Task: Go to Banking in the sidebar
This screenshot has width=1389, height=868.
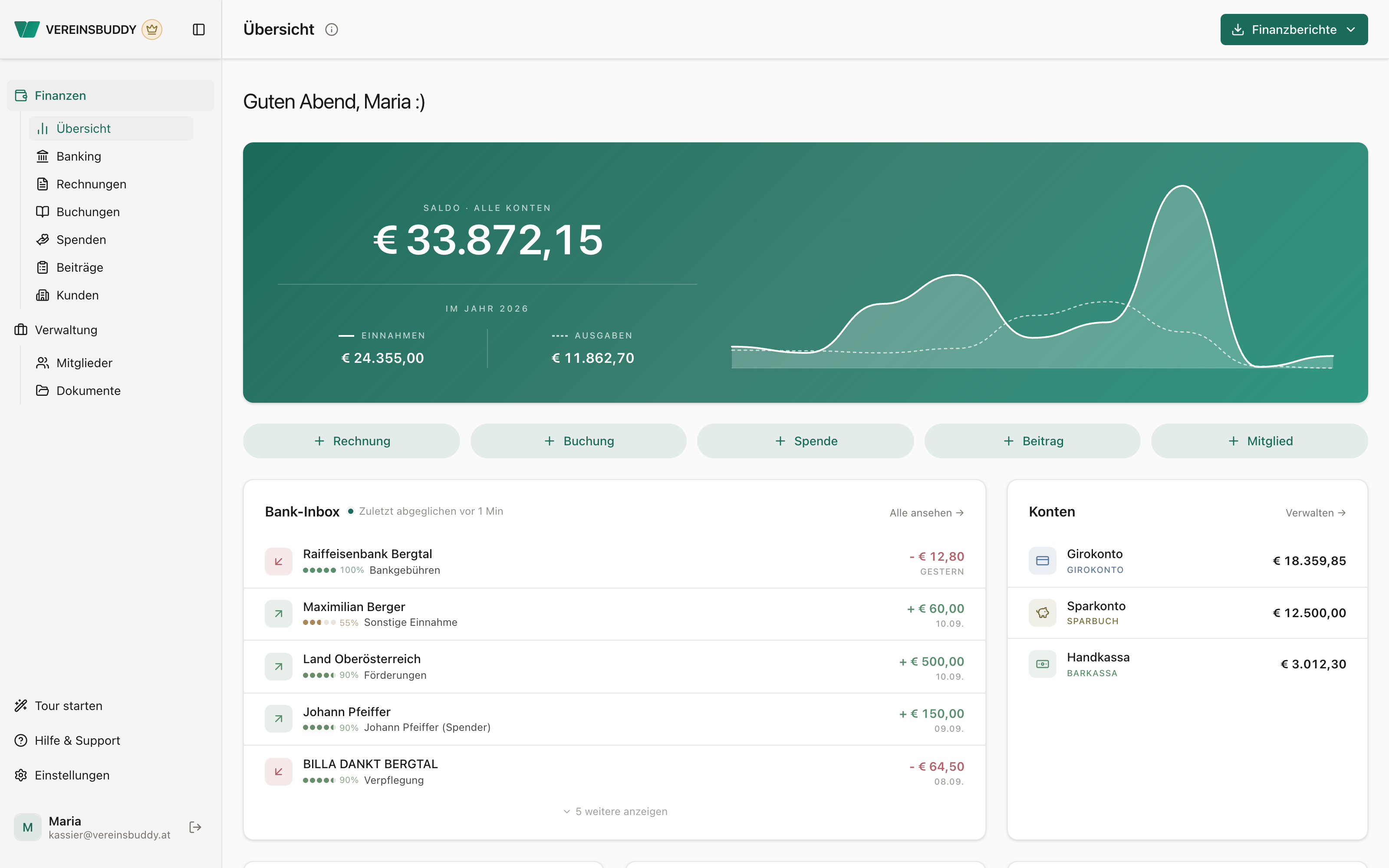Action: tap(111, 156)
